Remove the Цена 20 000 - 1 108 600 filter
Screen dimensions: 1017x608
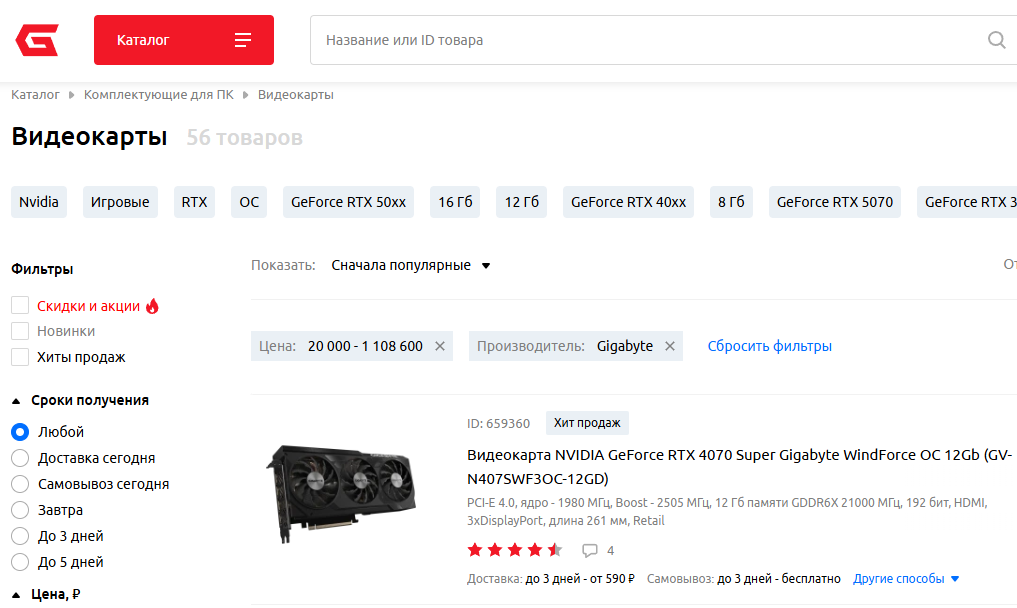pyautogui.click(x=440, y=347)
